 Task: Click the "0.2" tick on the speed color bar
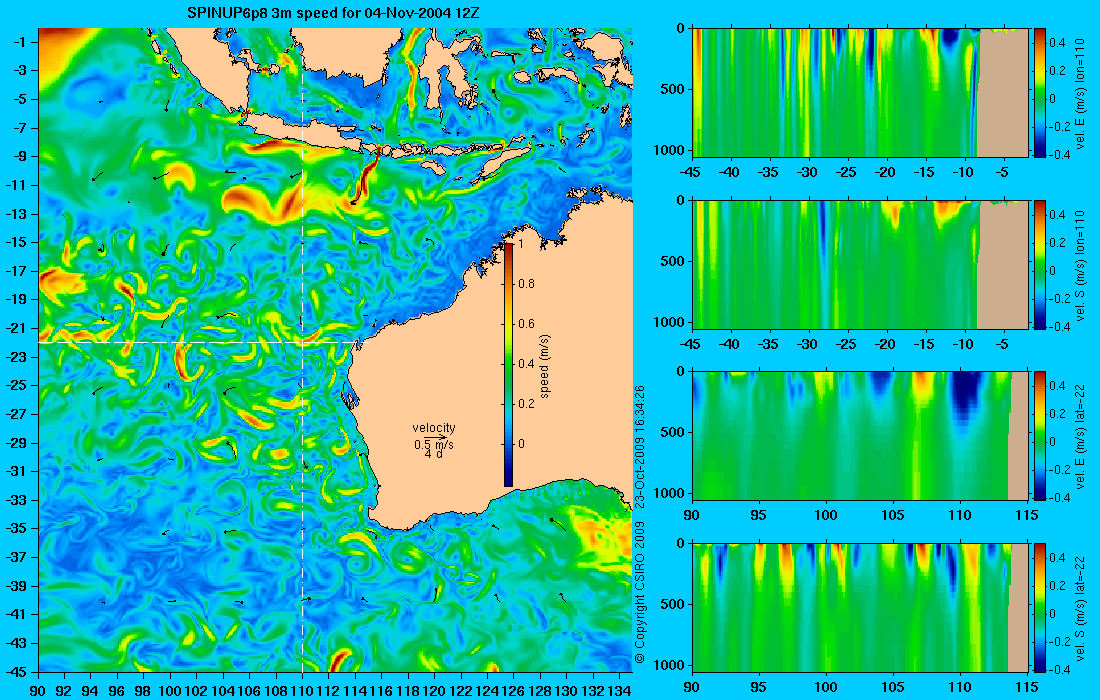526,404
